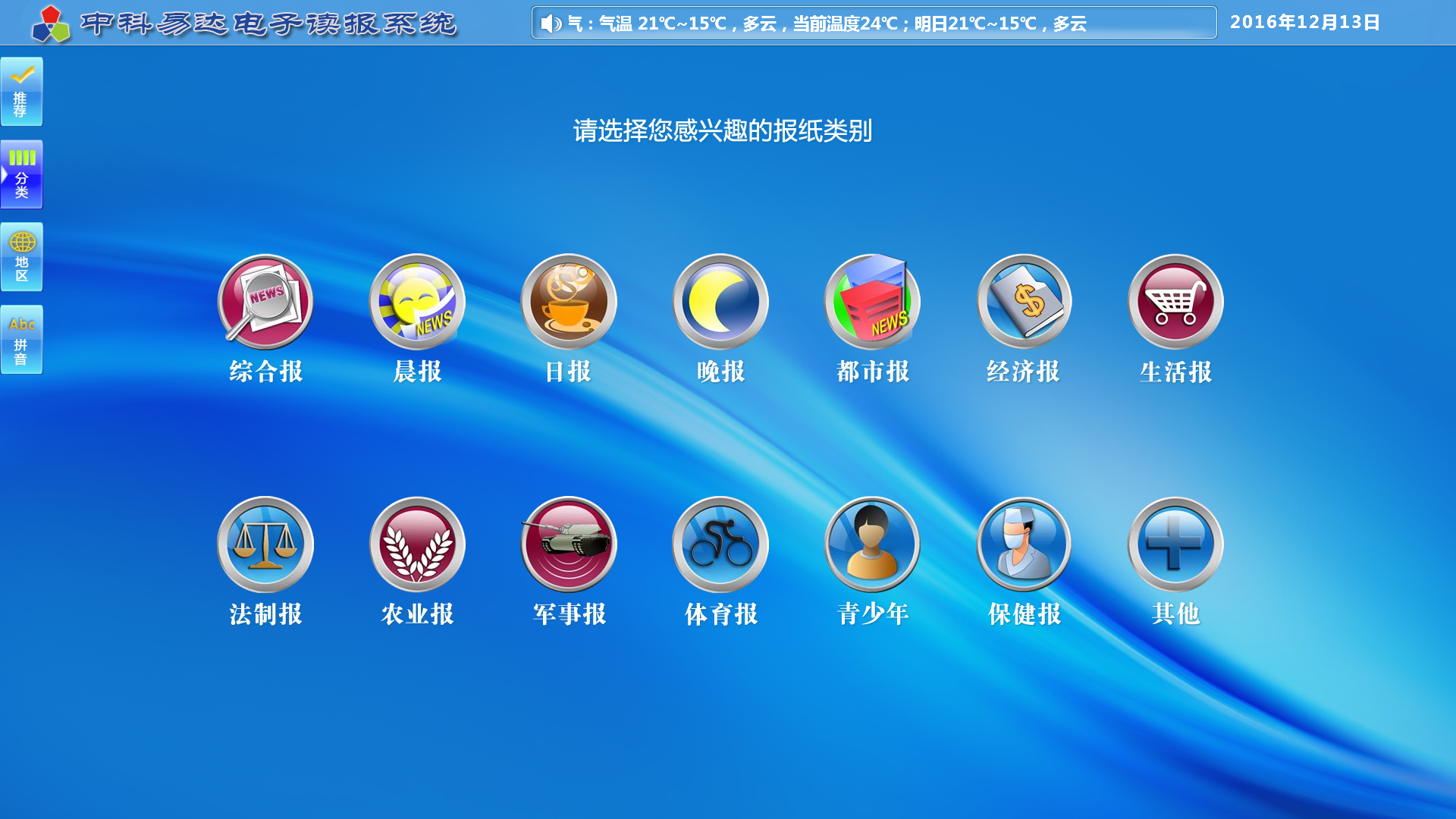Switch to the 推荐 recommended tab
The image size is (1456, 819).
click(21, 92)
